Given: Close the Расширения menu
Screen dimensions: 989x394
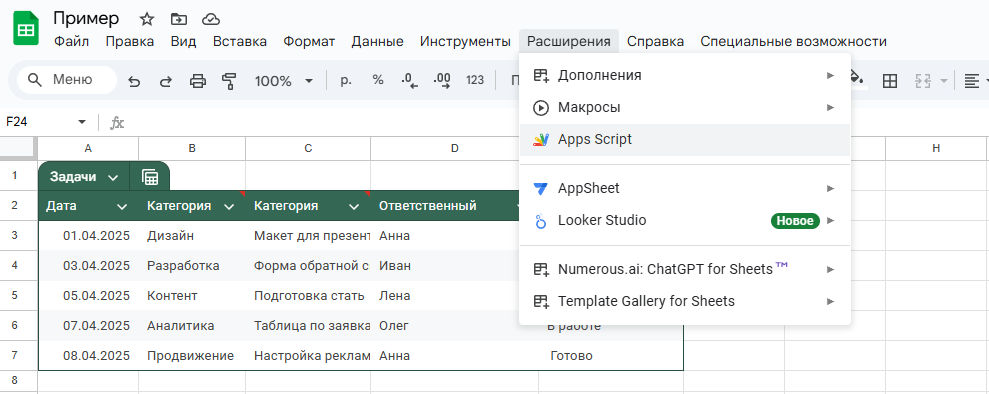Looking at the screenshot, I should (x=569, y=42).
